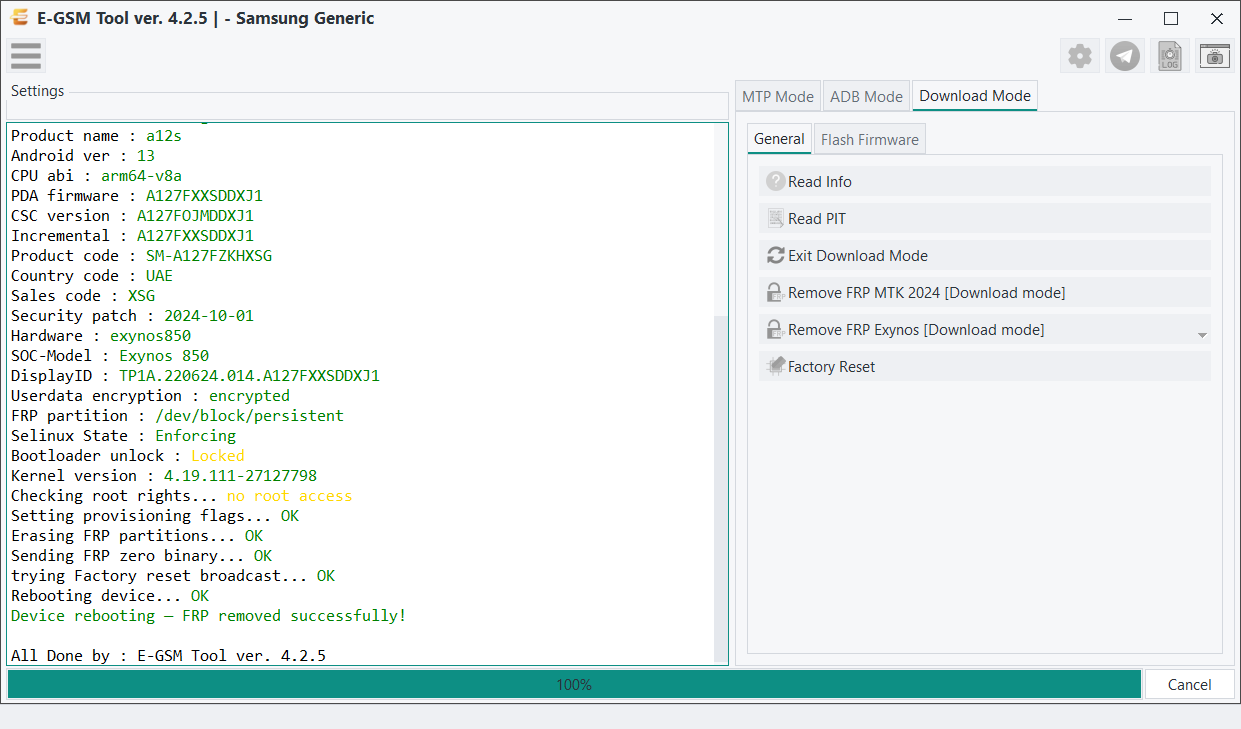Viewport: 1241px width, 729px height.
Task: Maximize the E-GSM Tool window
Action: pos(1171,18)
